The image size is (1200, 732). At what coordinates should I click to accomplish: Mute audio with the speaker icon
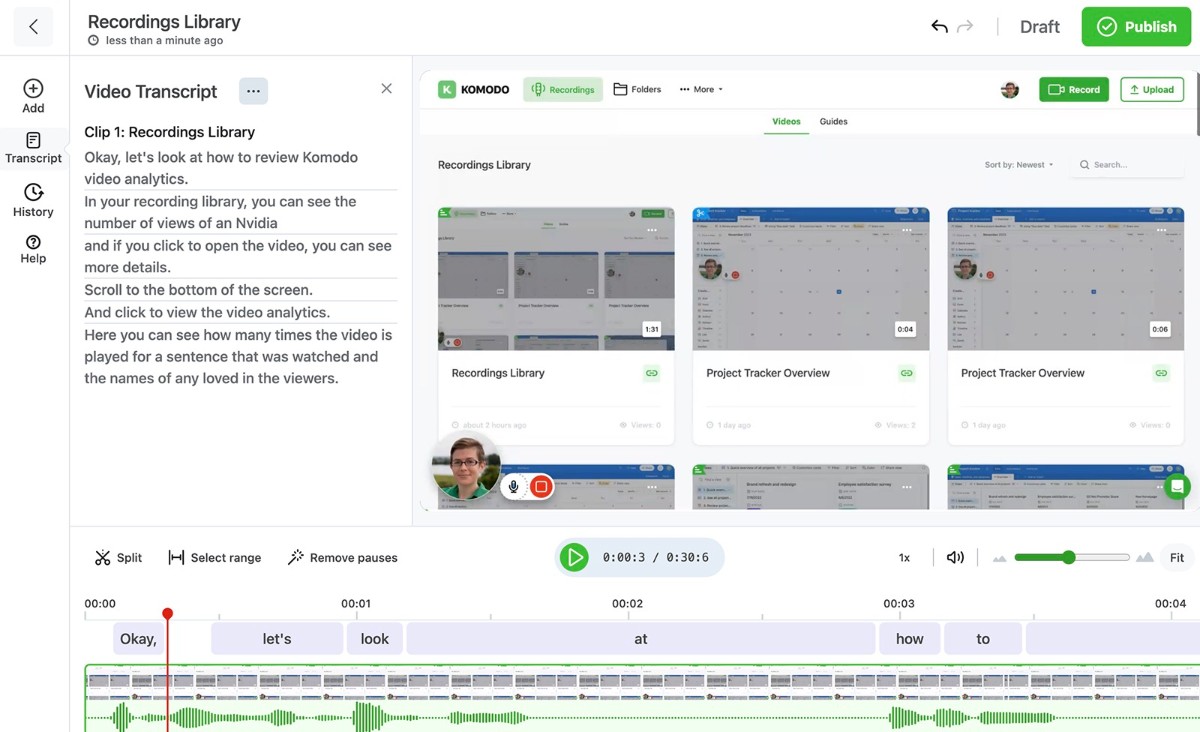point(955,558)
